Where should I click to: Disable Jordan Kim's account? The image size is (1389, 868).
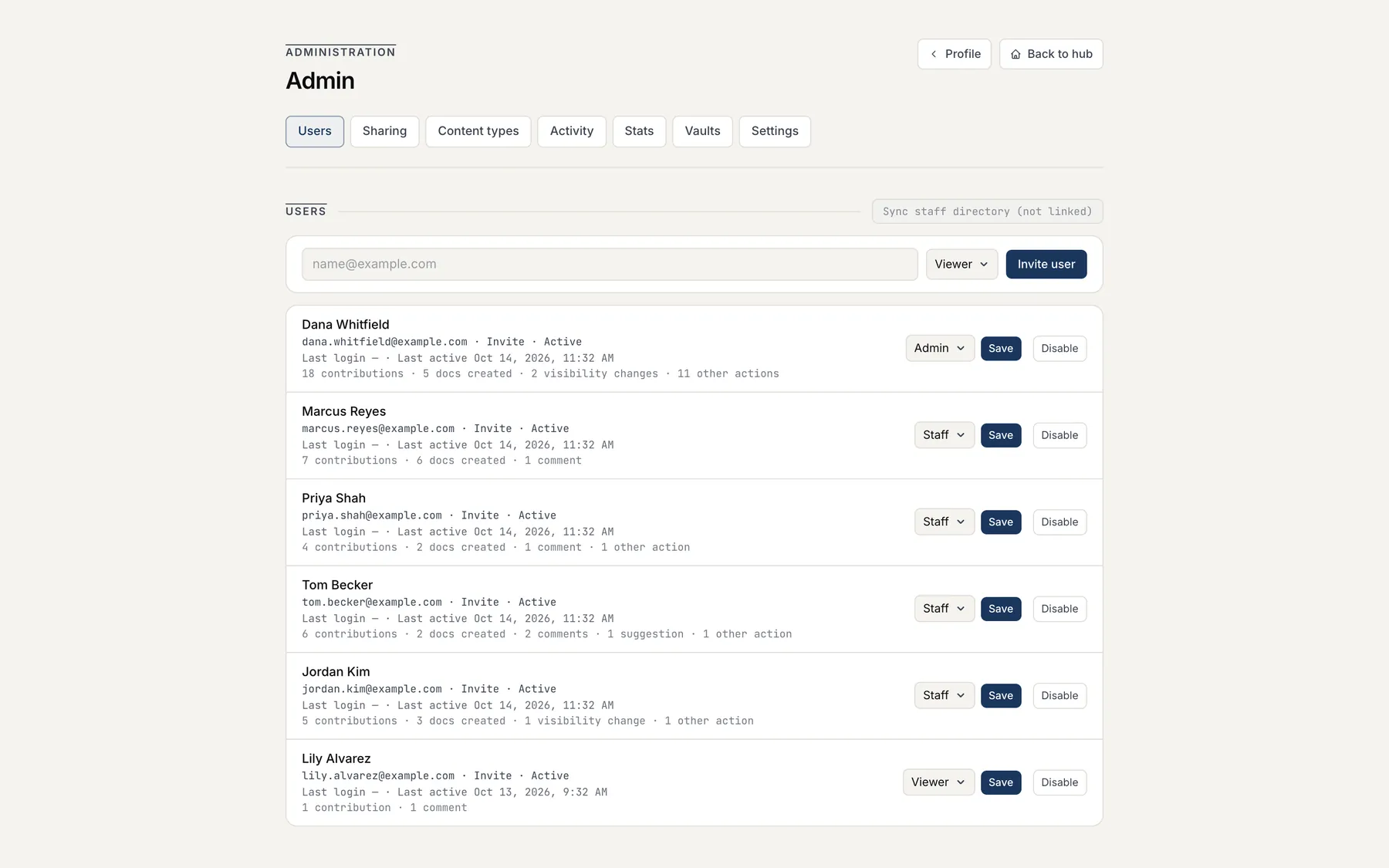[x=1059, y=695]
